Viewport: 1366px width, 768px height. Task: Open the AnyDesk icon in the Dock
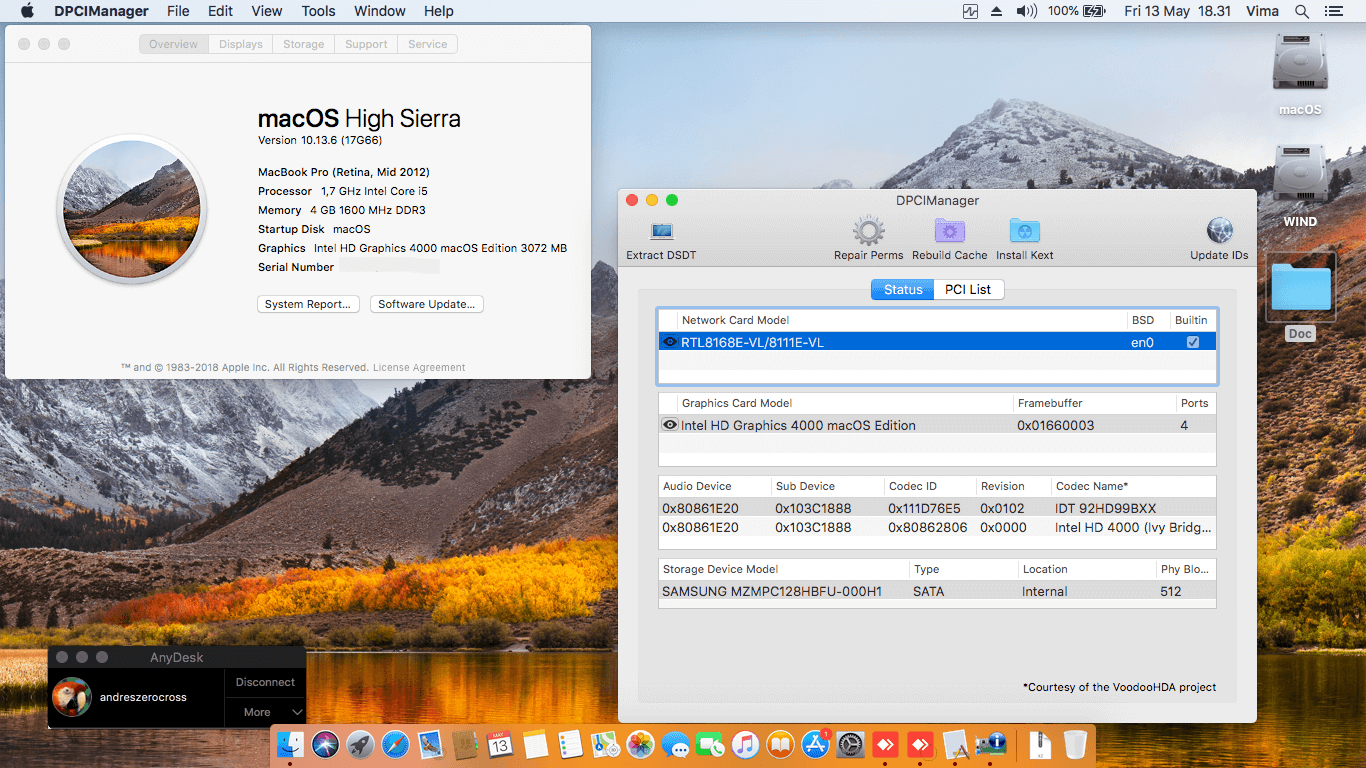(x=884, y=745)
